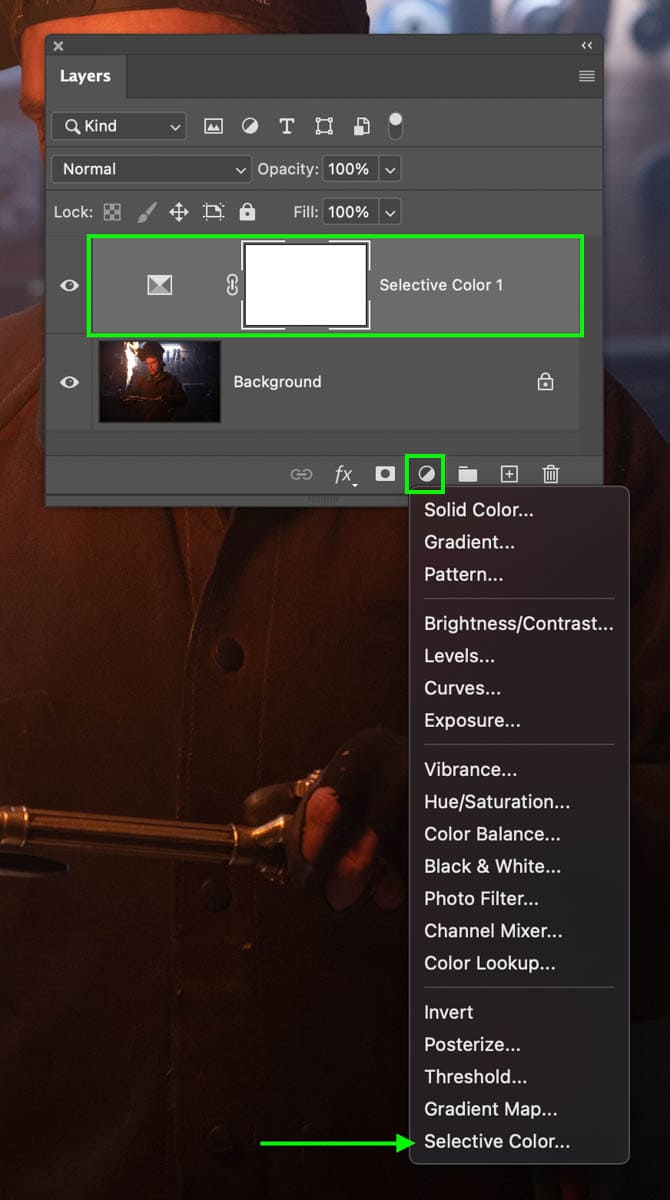Toggle layer filtering on or off switch
This screenshot has width=670, height=1200.
[x=396, y=125]
